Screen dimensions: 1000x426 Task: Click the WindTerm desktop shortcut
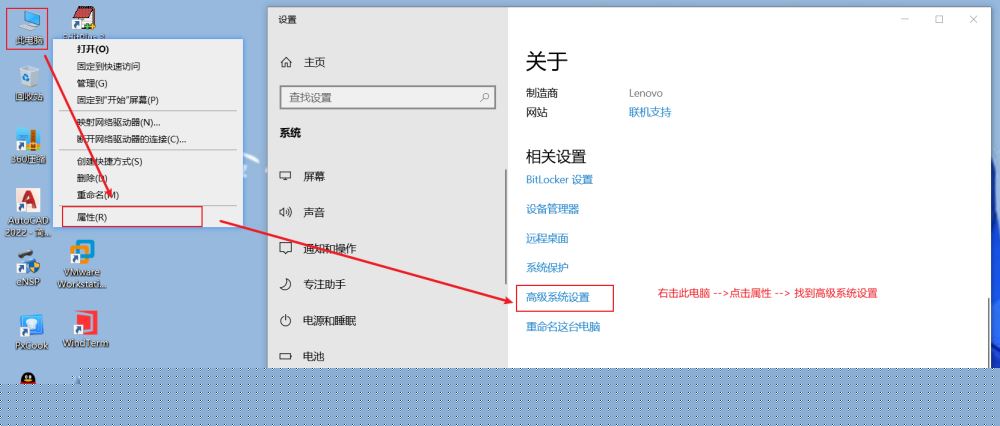(85, 328)
